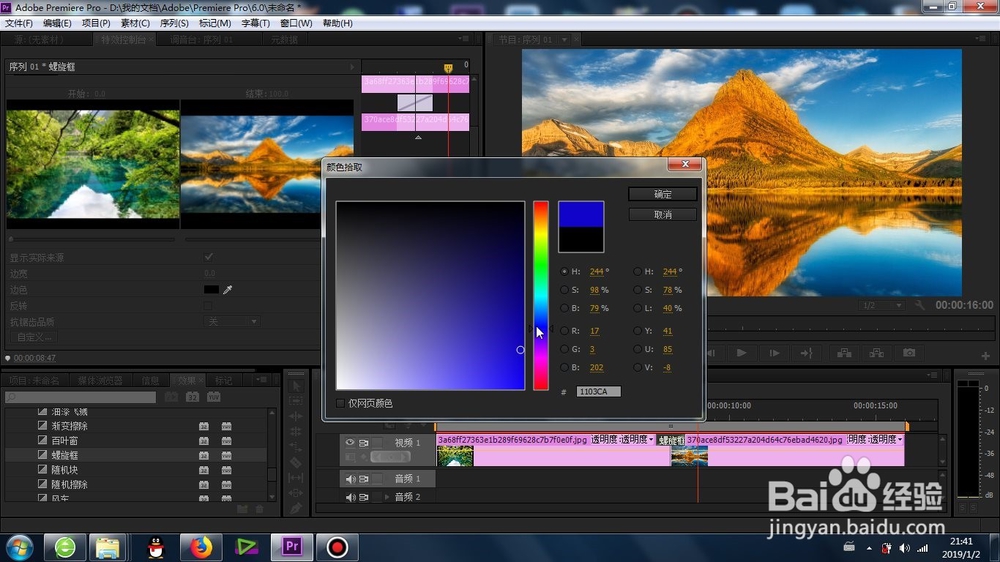Screen dimensions: 1000x562
Task: Select the HSB H radio button
Action: coord(564,271)
